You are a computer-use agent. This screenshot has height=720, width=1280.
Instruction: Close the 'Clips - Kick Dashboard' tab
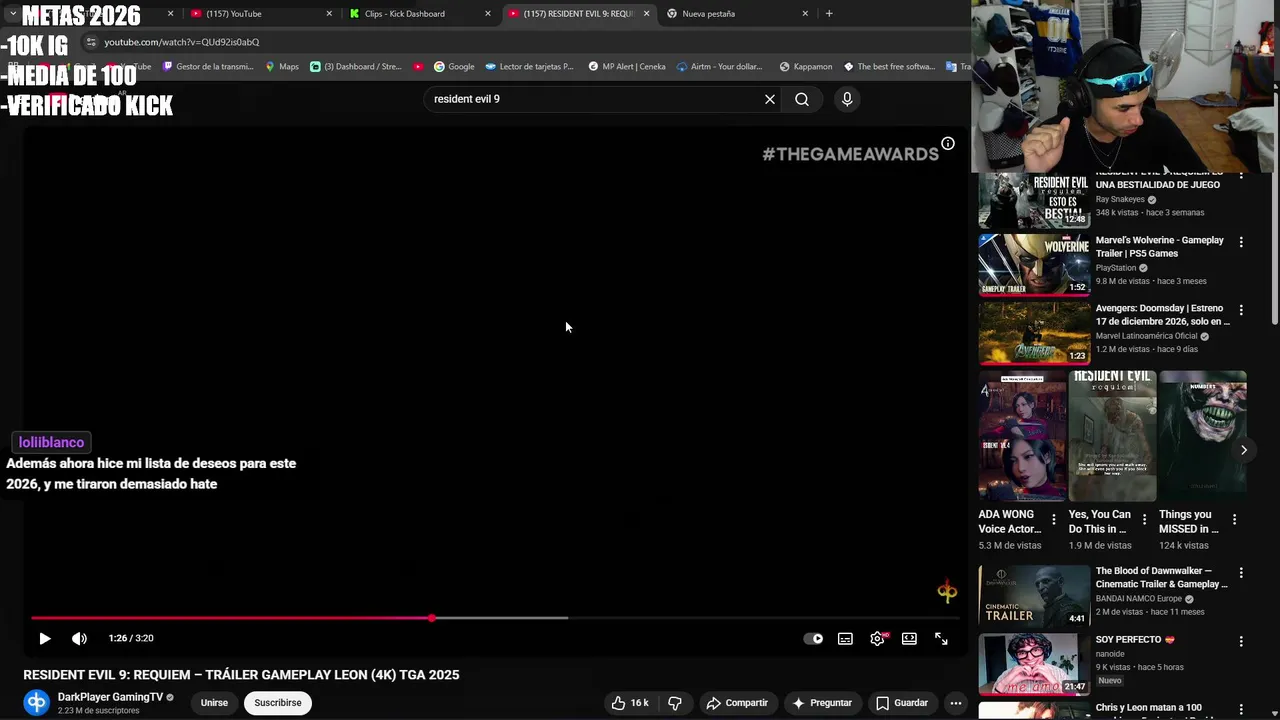click(x=488, y=14)
